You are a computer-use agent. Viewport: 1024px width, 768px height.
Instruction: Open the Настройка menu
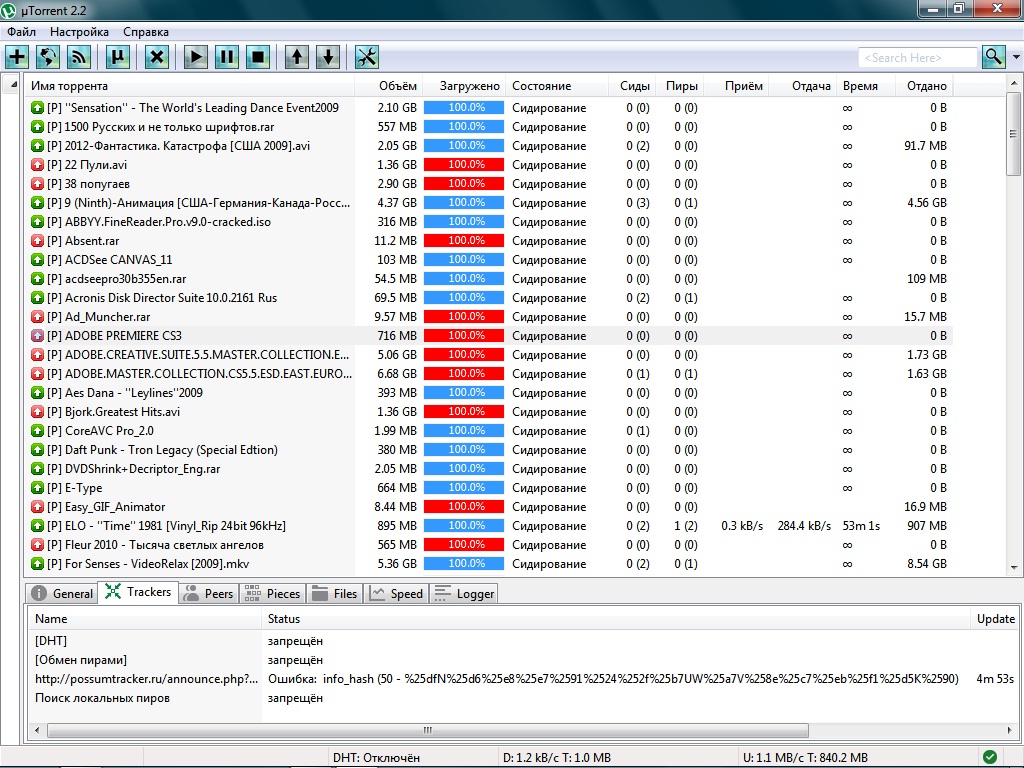[79, 32]
